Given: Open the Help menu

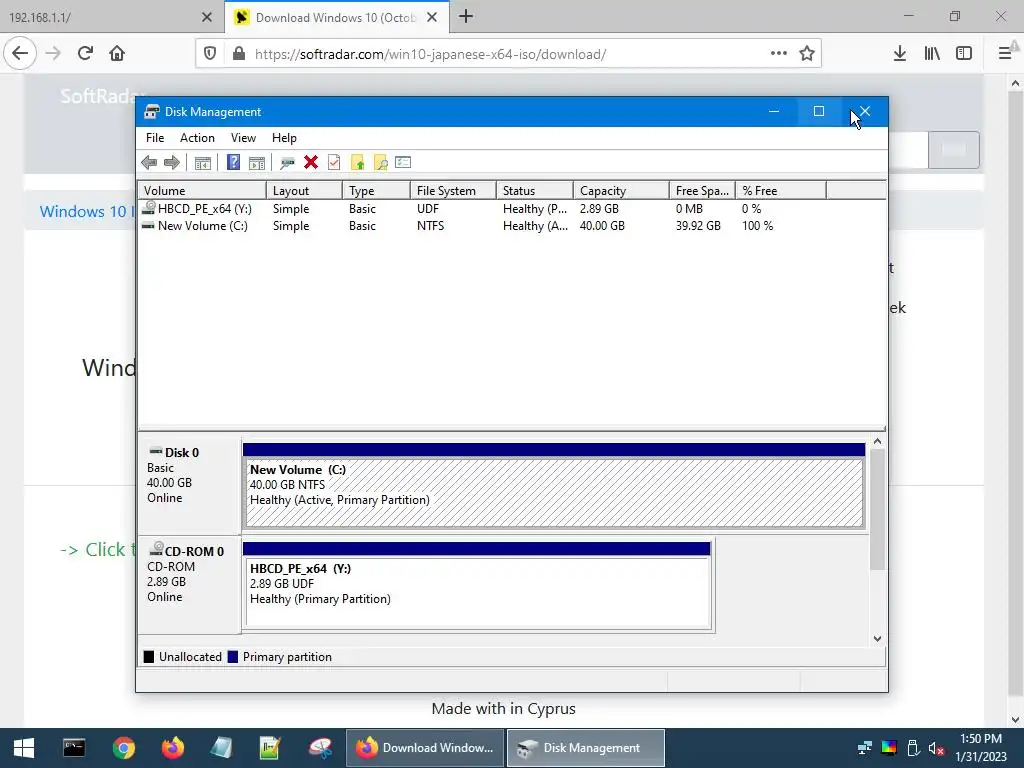Looking at the screenshot, I should pos(284,138).
